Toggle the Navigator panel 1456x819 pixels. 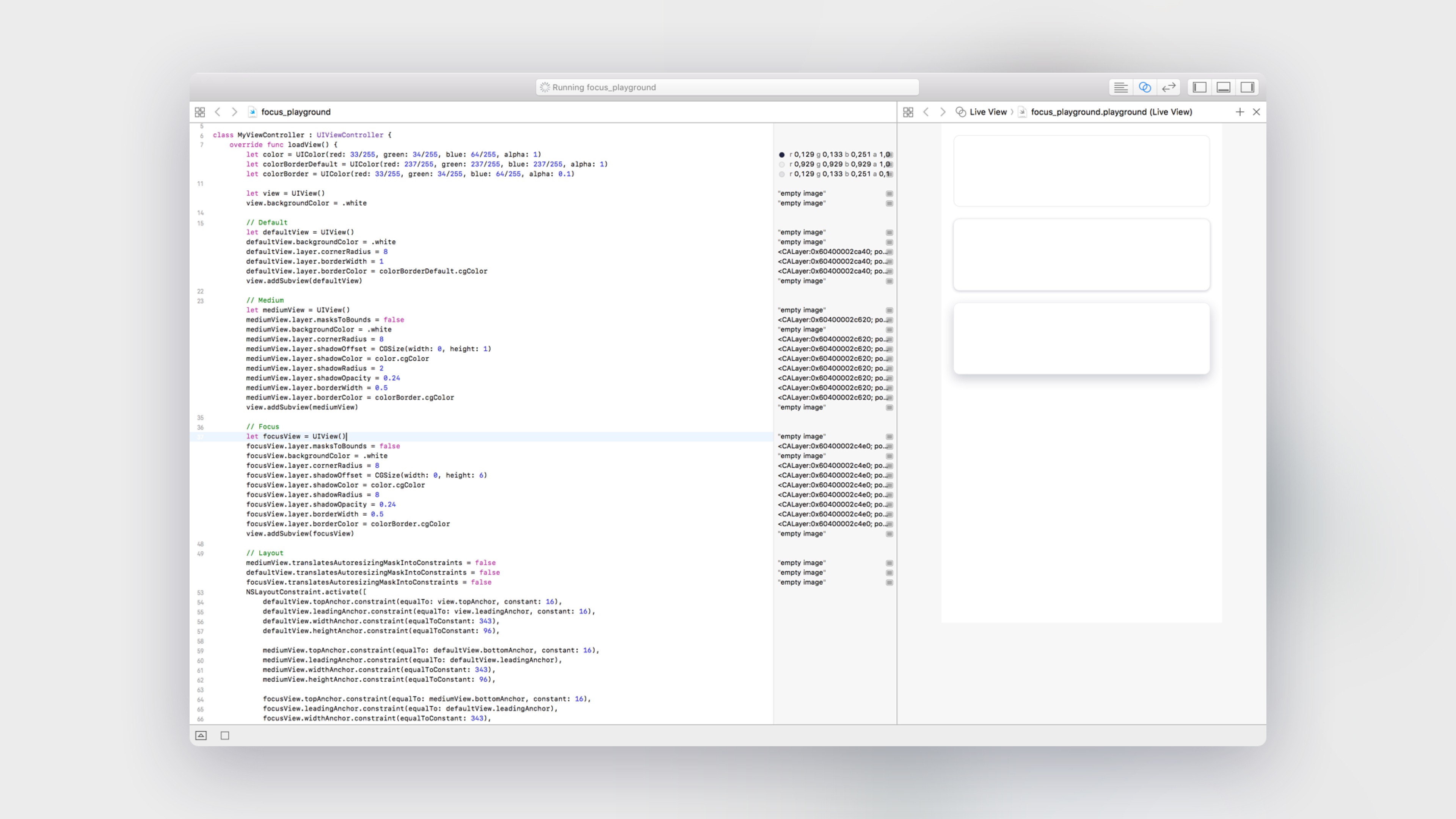[1199, 87]
